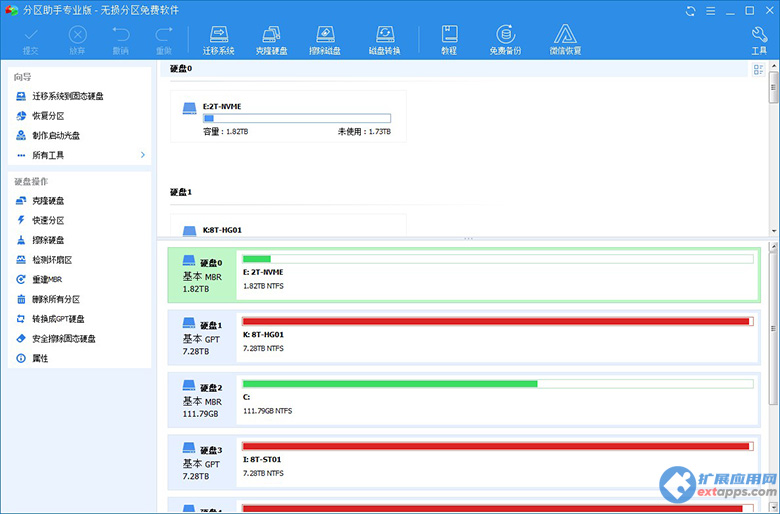Viewport: 780px width, 514px height.
Task: Click 所有工具 dots icon
Action: tap(21, 155)
